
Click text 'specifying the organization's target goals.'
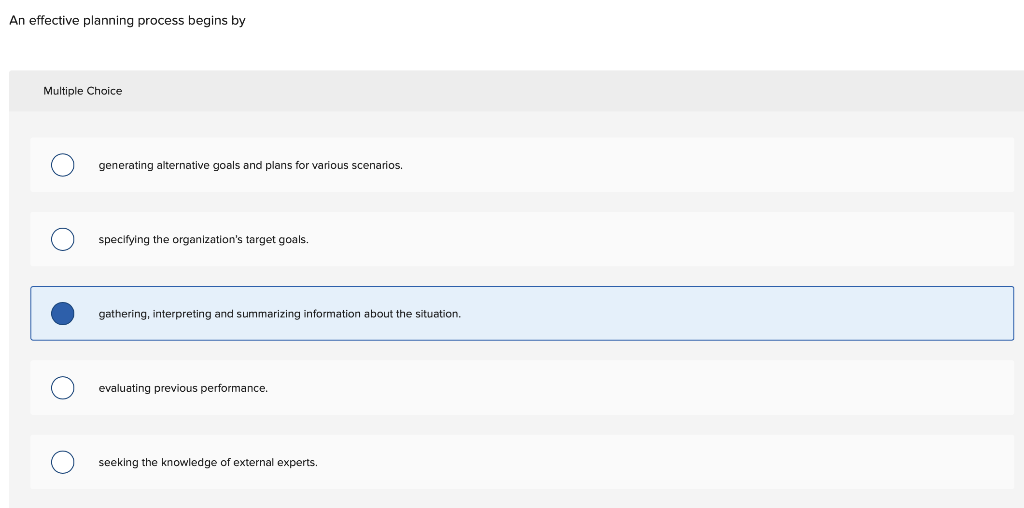coord(204,240)
